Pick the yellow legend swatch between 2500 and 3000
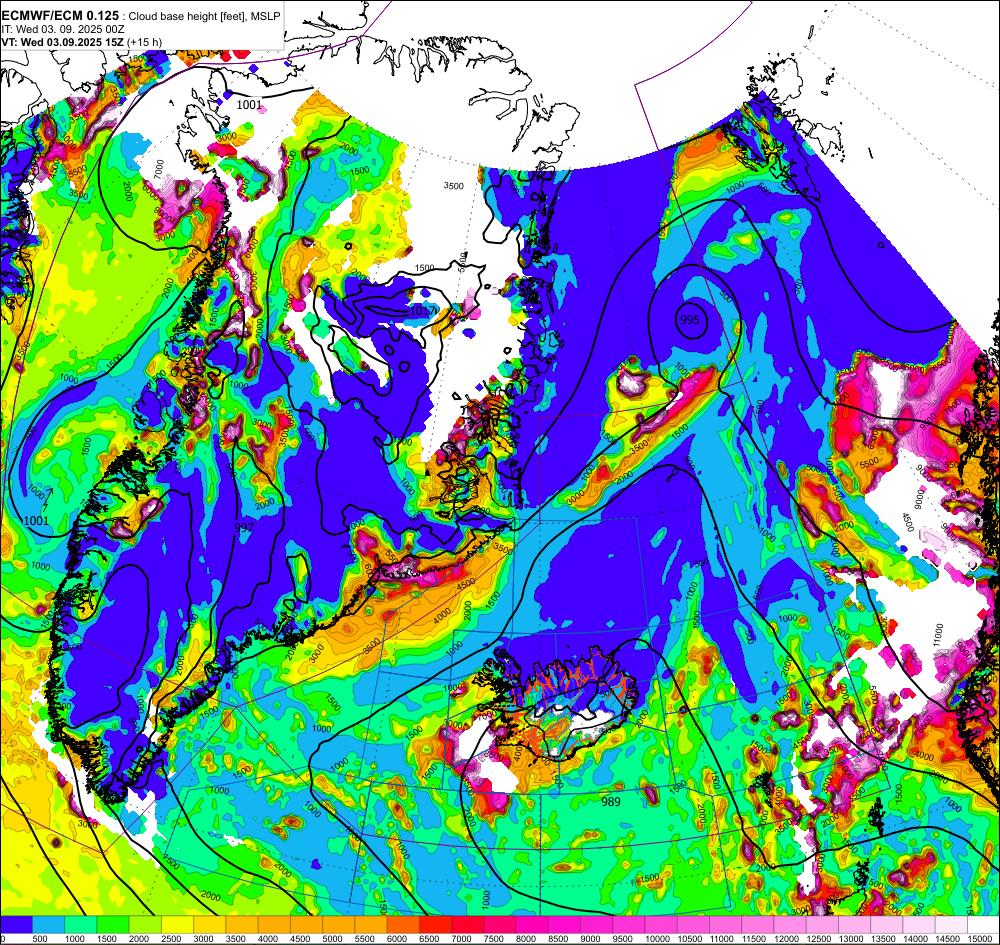 coord(177,924)
